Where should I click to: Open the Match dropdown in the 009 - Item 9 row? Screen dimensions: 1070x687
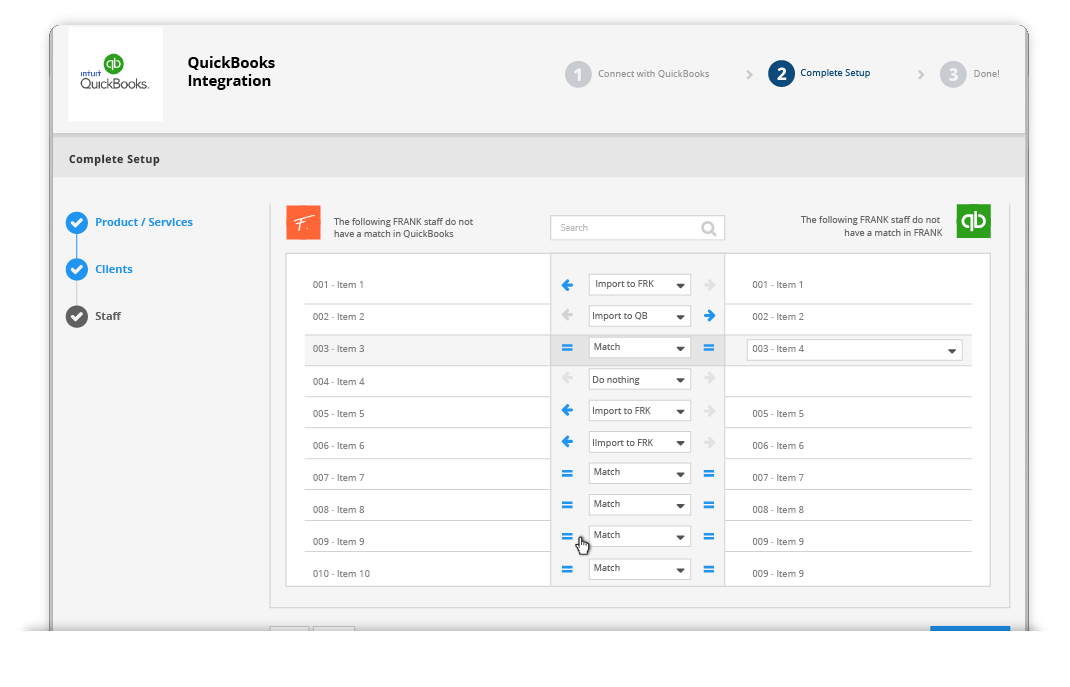tap(639, 536)
